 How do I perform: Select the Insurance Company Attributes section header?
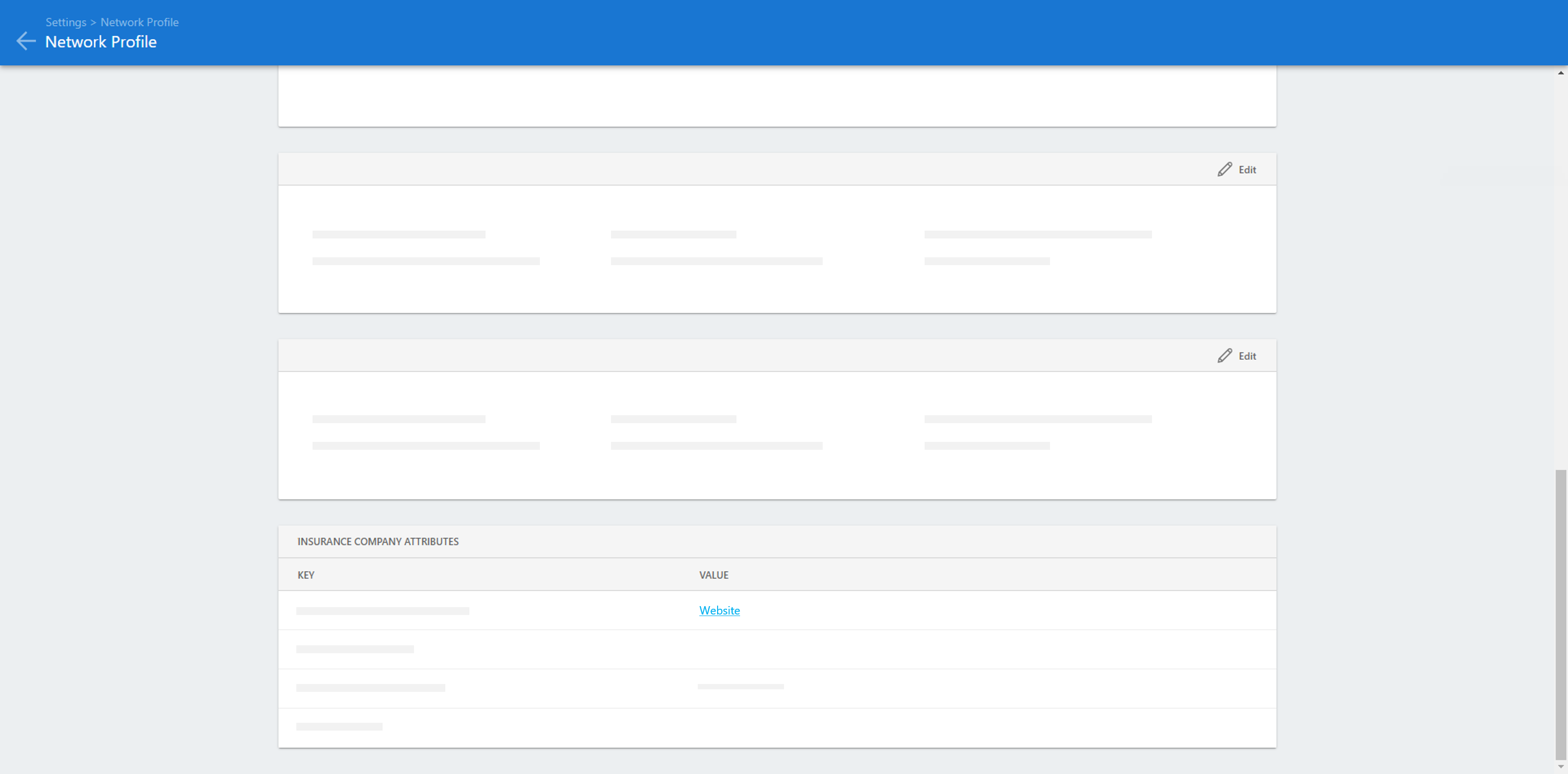click(377, 541)
